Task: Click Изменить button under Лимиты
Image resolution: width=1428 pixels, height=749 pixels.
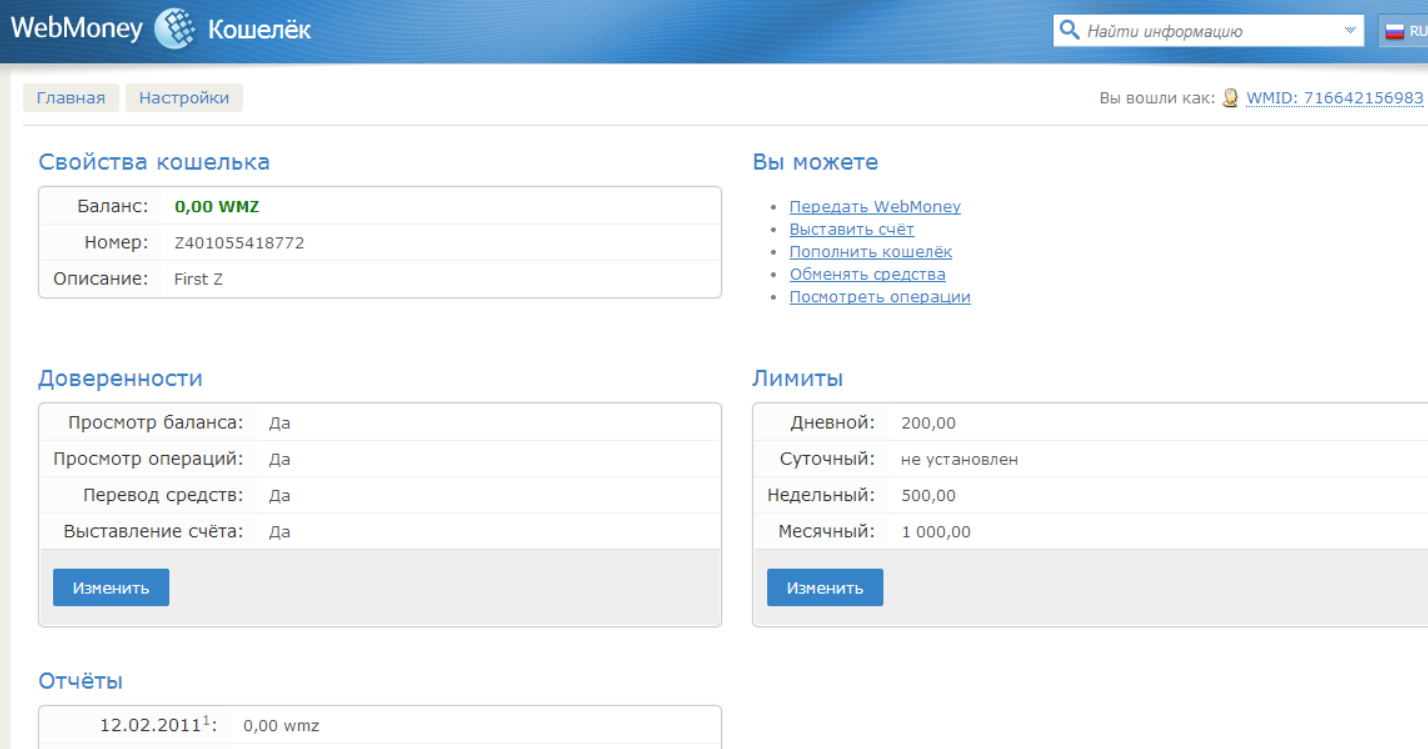Action: (825, 588)
